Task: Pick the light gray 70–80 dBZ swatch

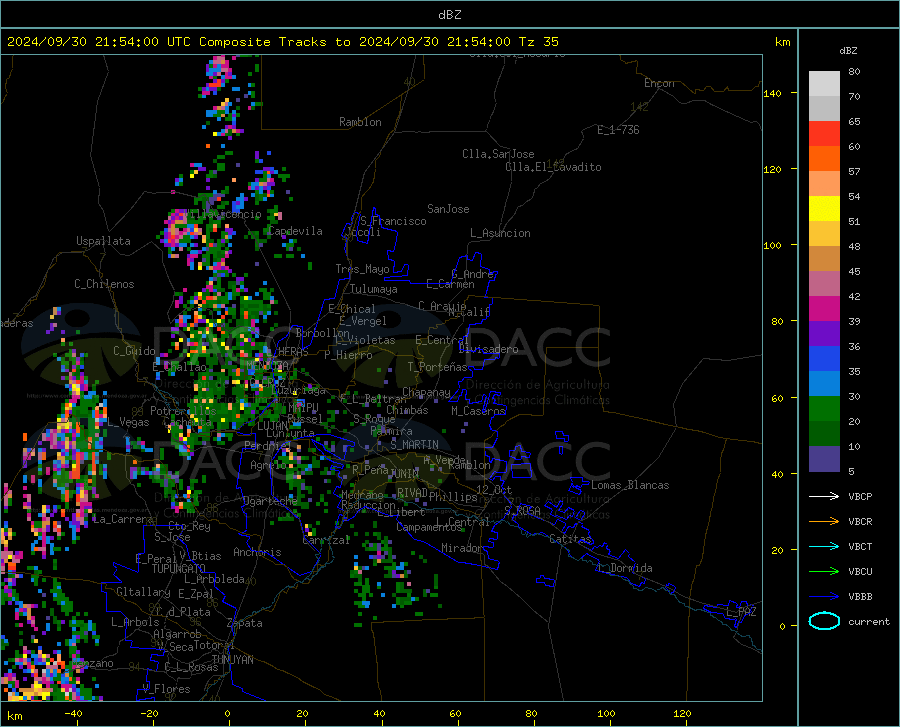Action: (x=824, y=84)
